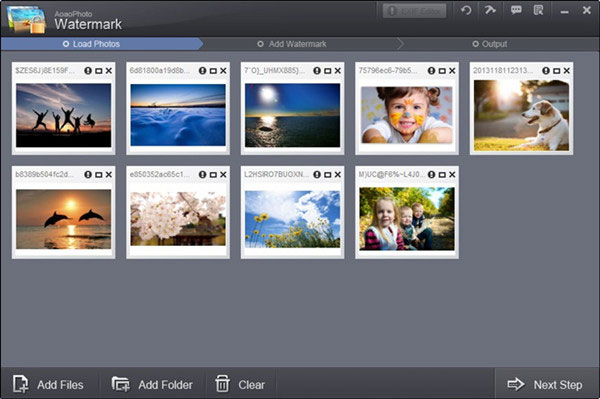Select the white dog on grass thumbnail

pyautogui.click(x=521, y=115)
